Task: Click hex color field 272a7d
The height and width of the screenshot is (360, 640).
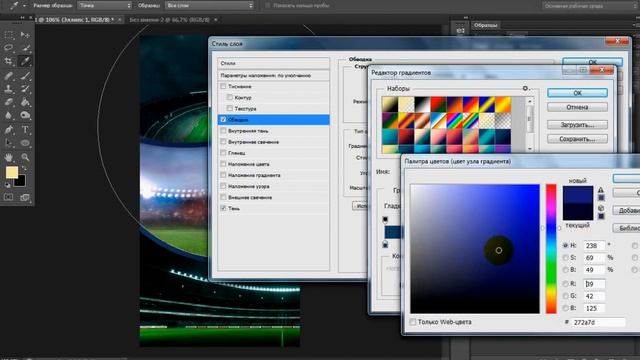Action: pos(598,322)
